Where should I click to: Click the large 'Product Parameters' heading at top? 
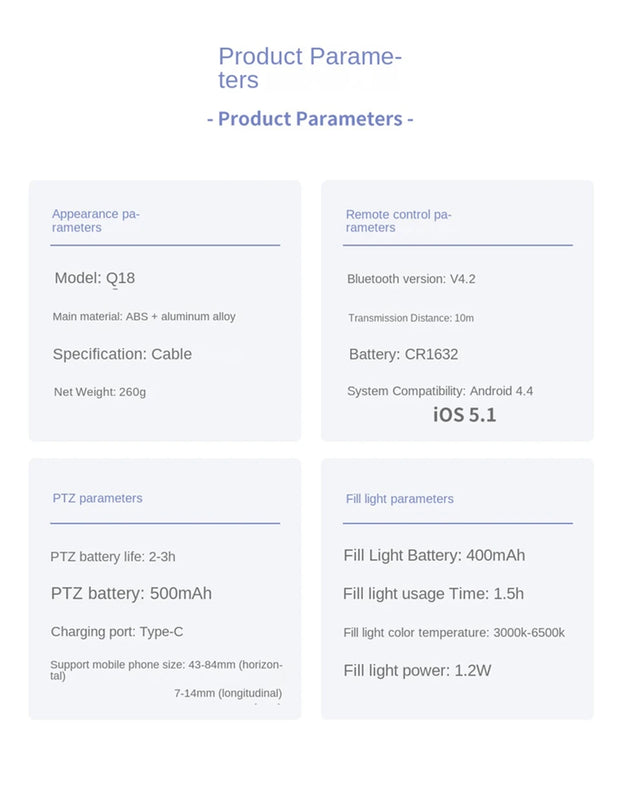[309, 68]
